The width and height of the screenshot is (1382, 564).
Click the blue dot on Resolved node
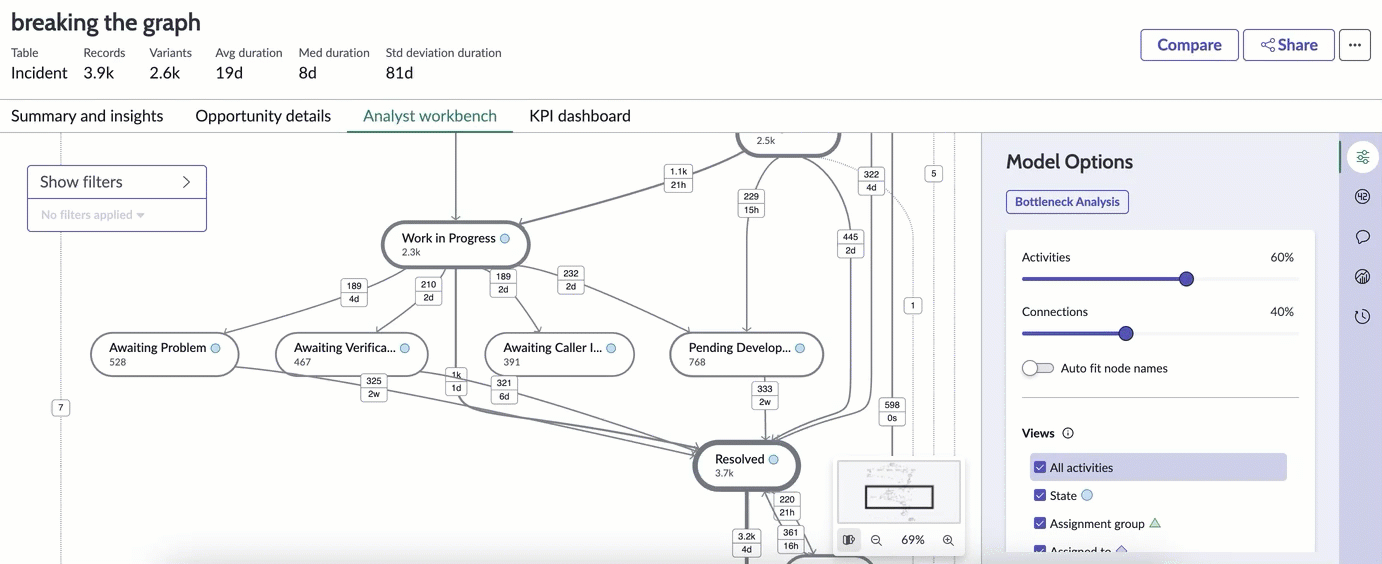pos(773,459)
